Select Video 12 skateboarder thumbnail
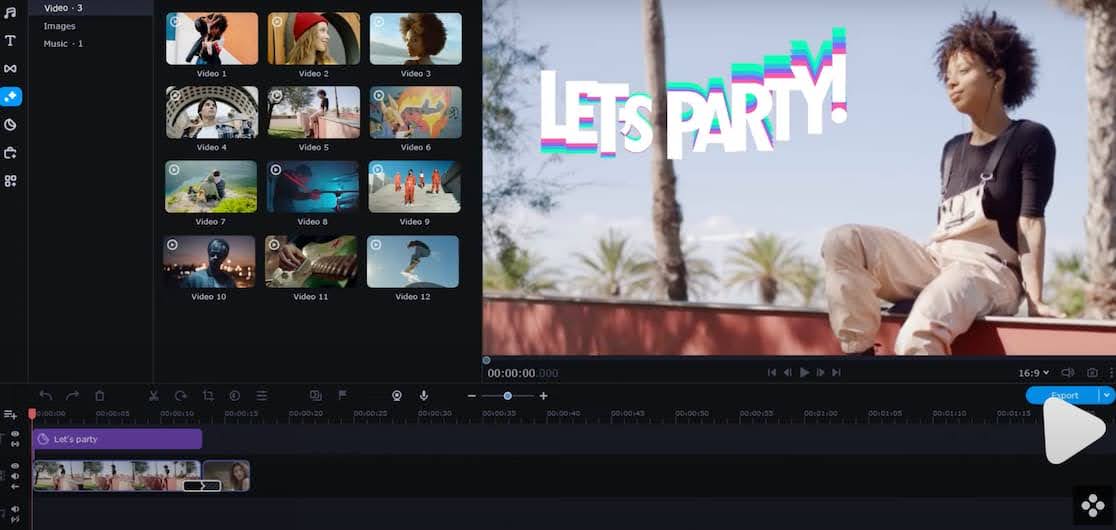The image size is (1116, 530). pyautogui.click(x=413, y=262)
